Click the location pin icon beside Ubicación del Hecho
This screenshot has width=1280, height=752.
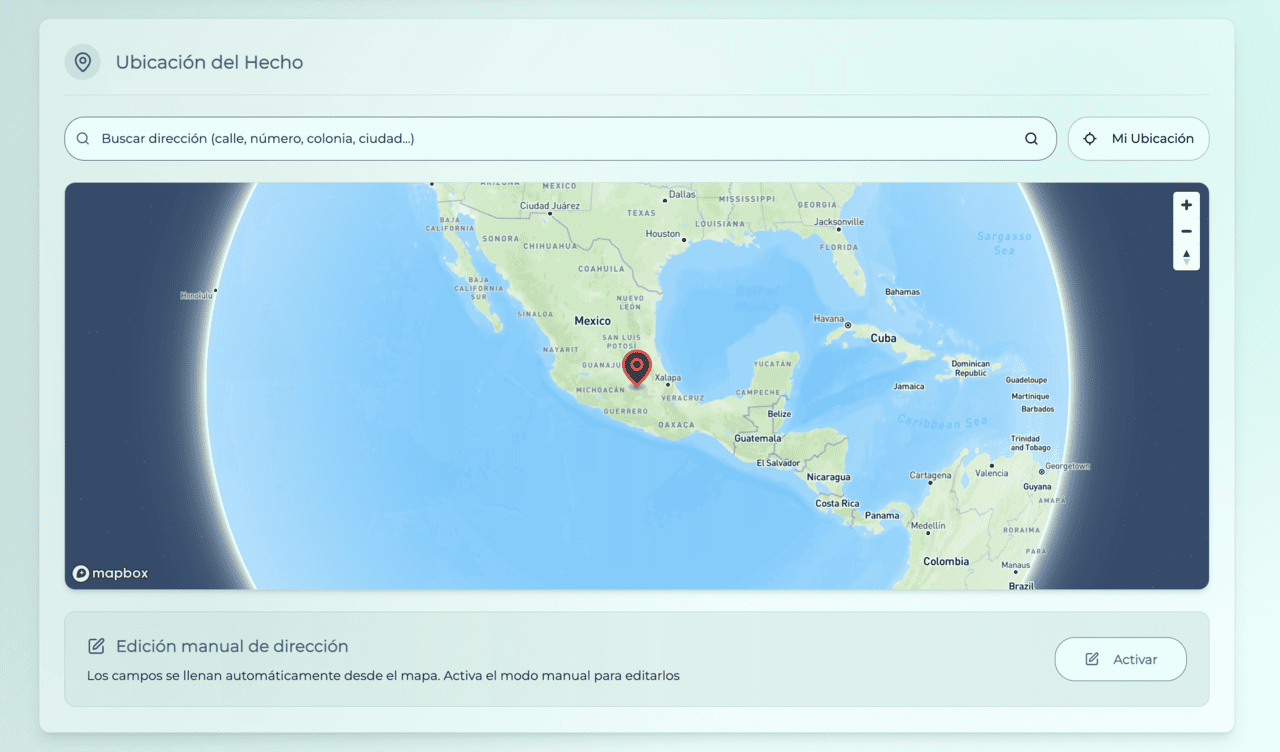click(x=83, y=62)
